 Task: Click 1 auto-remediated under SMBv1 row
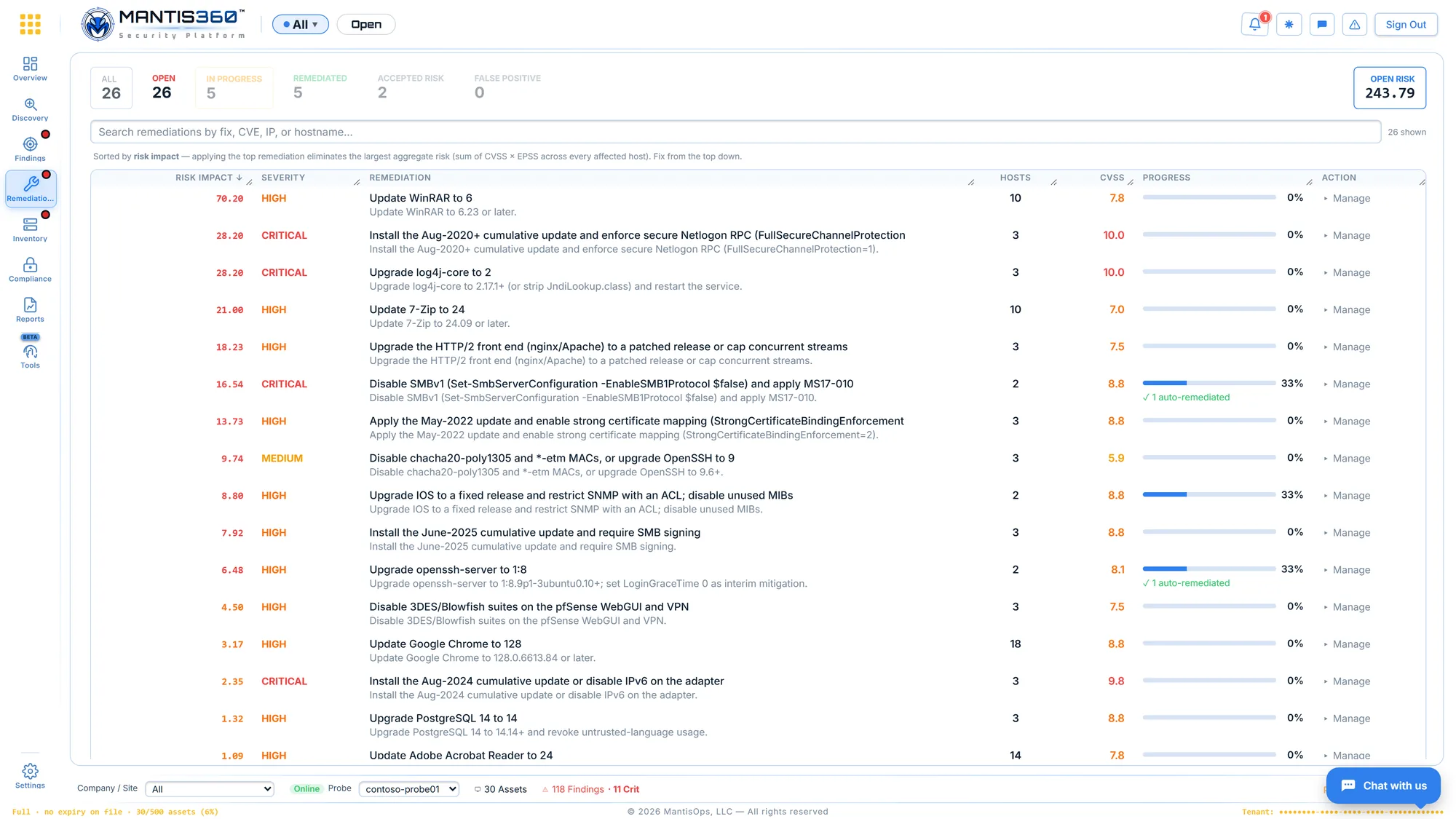click(1187, 397)
